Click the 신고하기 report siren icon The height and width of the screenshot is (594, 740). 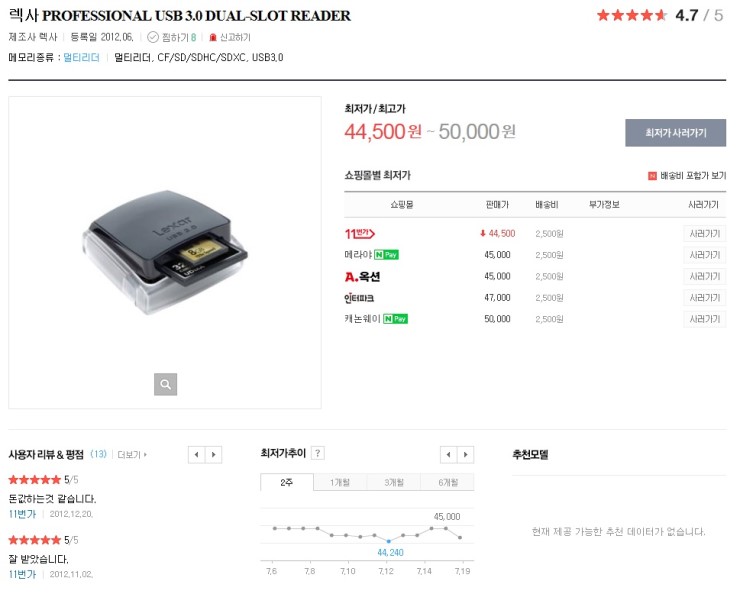[x=213, y=37]
